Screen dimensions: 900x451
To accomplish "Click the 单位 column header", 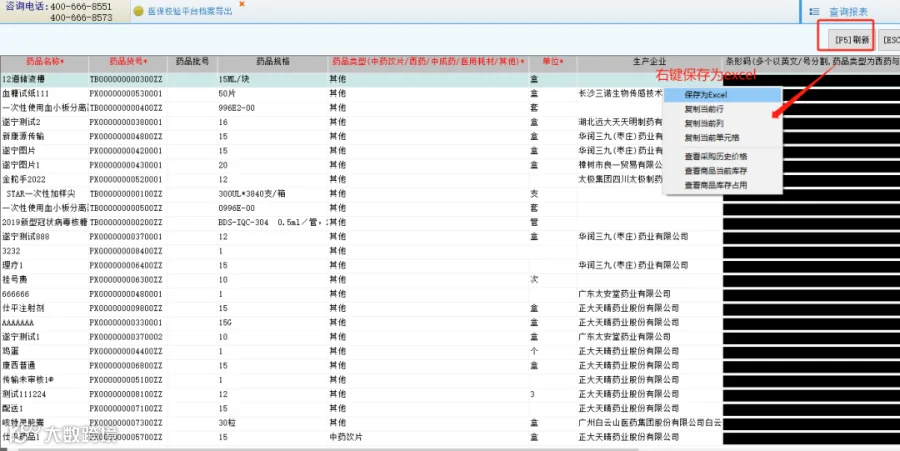I will (553, 61).
